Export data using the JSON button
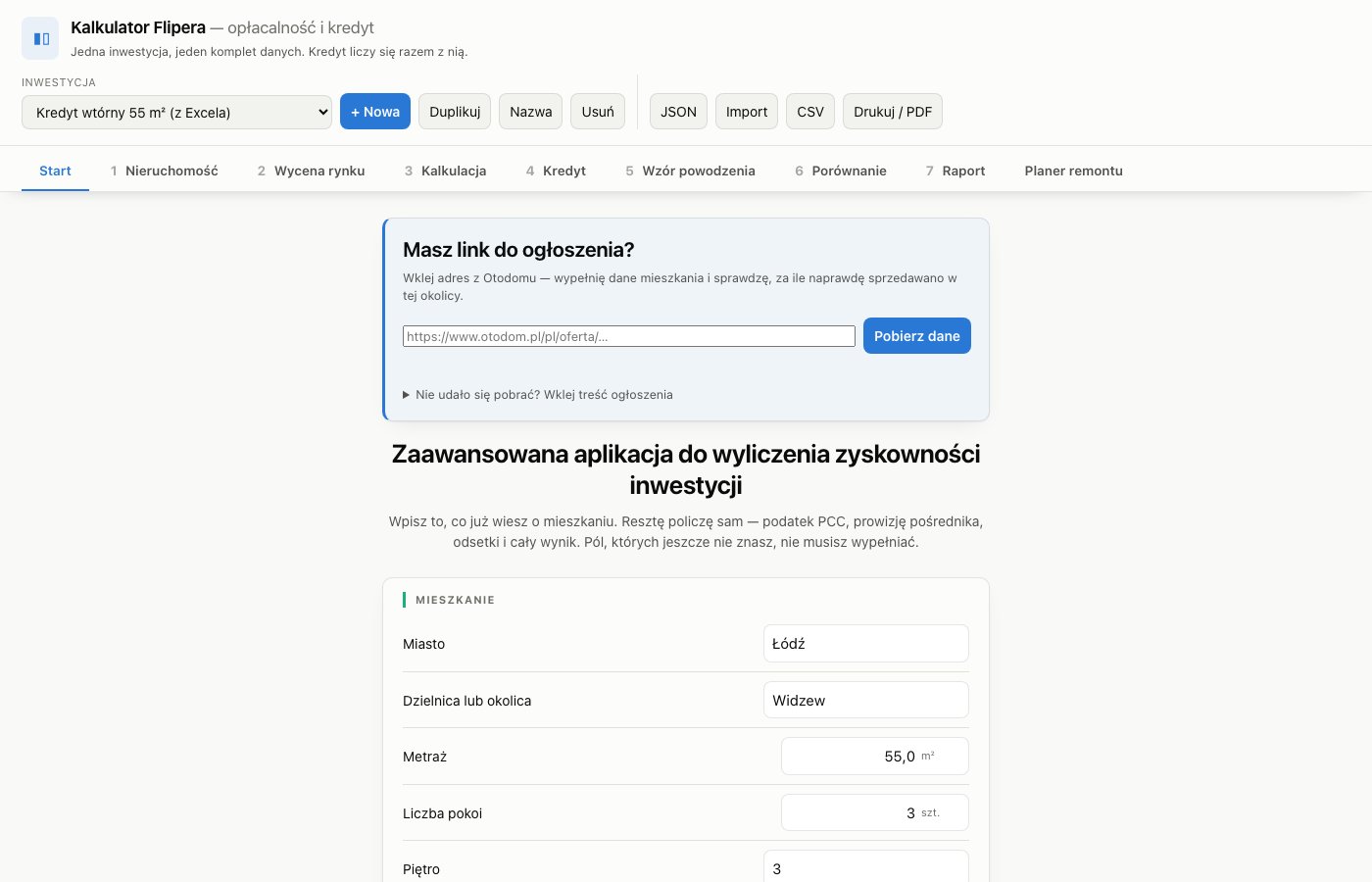Viewport: 1372px width, 882px height. click(678, 112)
